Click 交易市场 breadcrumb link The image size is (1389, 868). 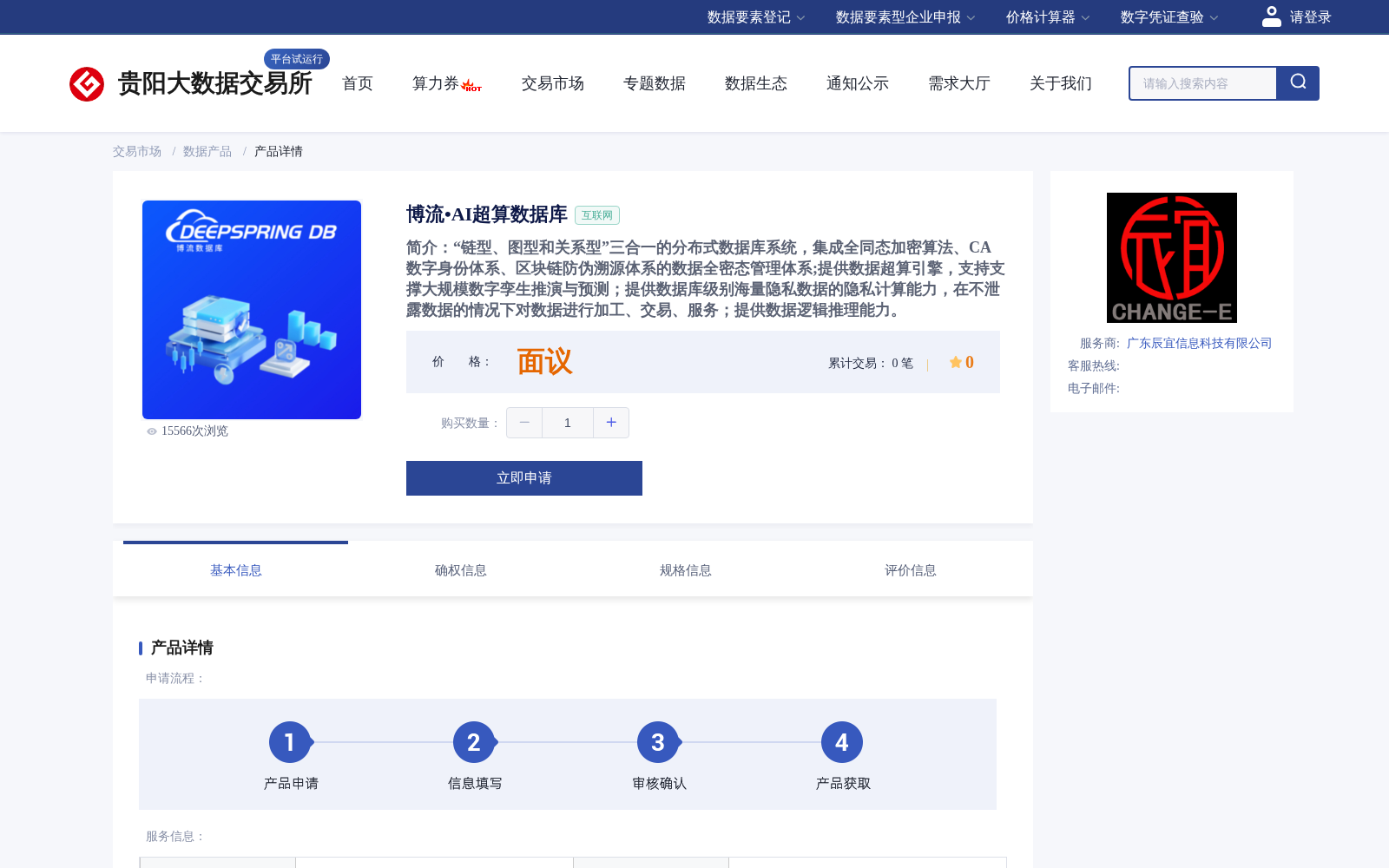(x=137, y=151)
